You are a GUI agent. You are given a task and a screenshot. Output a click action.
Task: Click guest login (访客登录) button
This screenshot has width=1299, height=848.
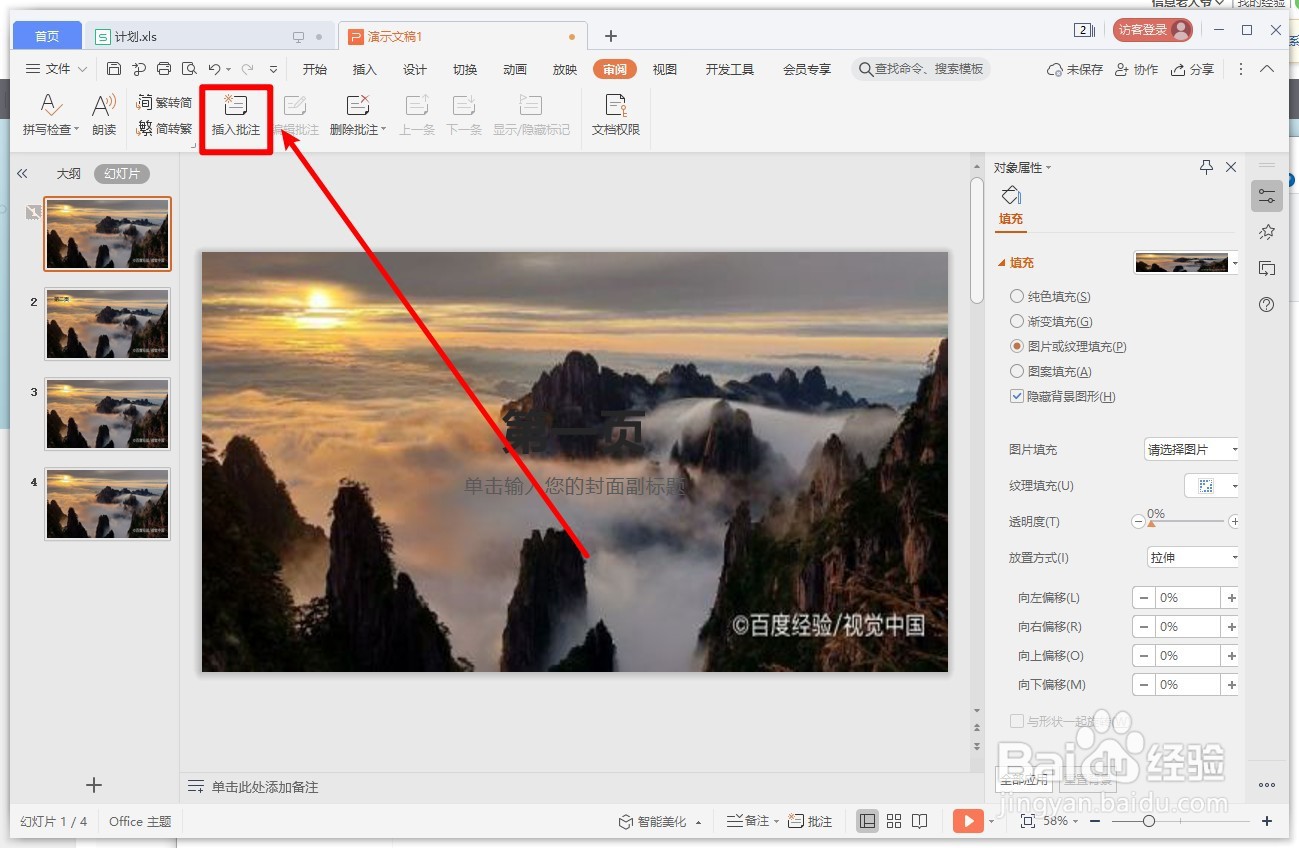1153,30
